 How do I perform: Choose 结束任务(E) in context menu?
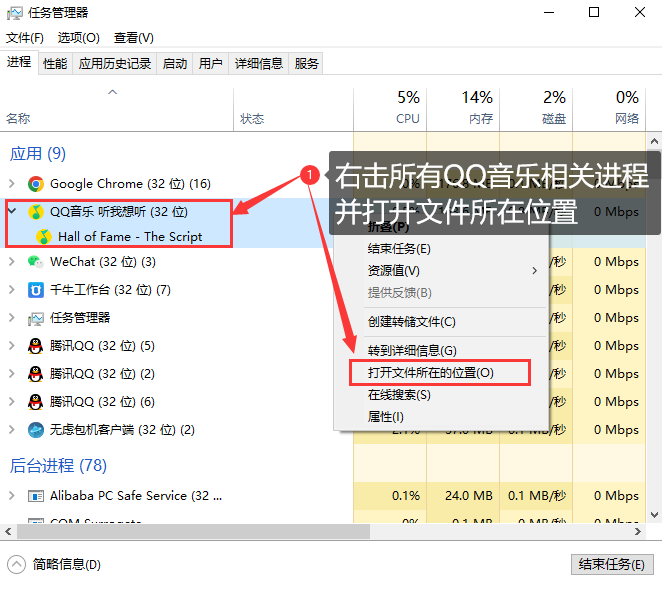[x=441, y=249]
